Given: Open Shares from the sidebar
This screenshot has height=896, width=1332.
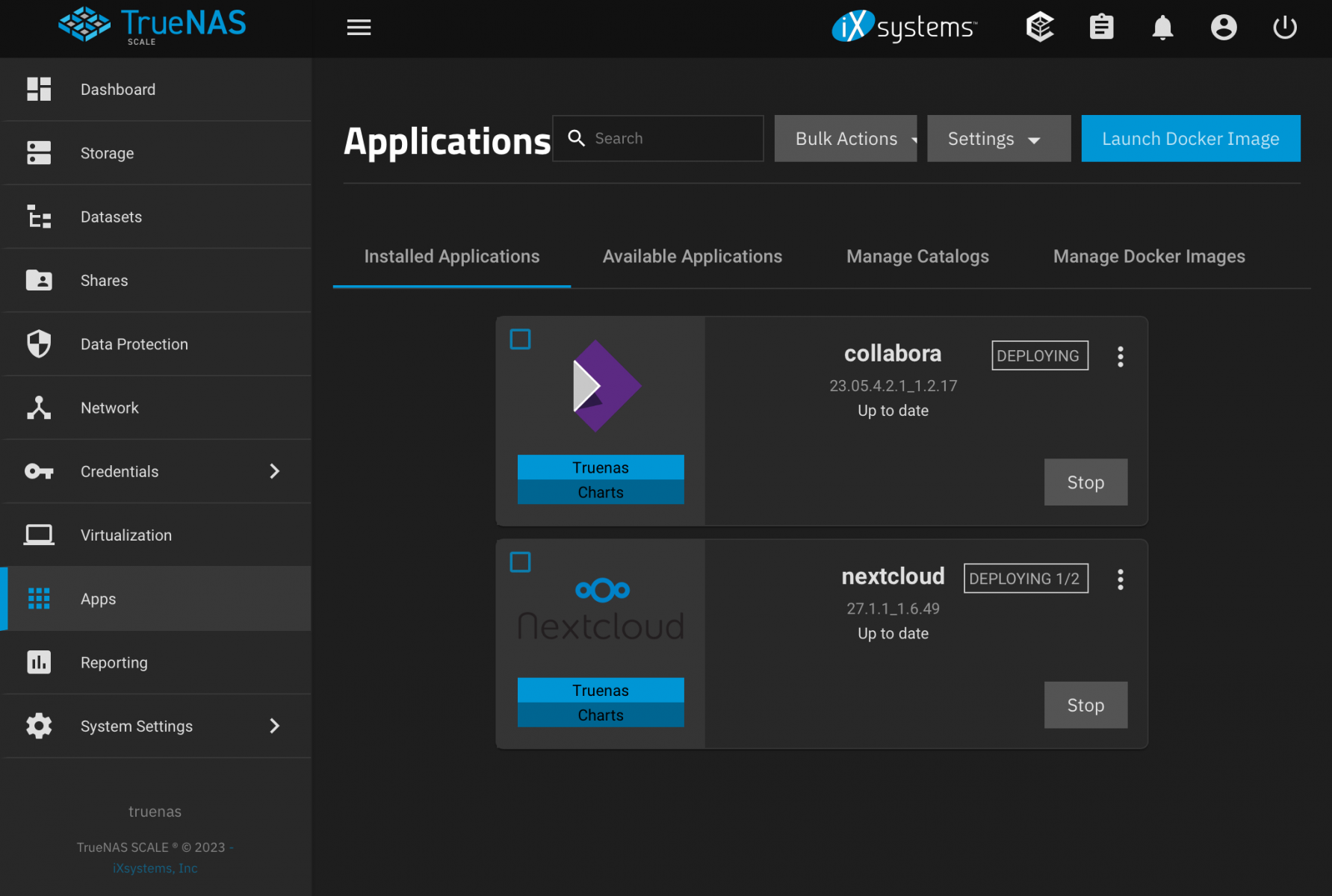Looking at the screenshot, I should [156, 280].
